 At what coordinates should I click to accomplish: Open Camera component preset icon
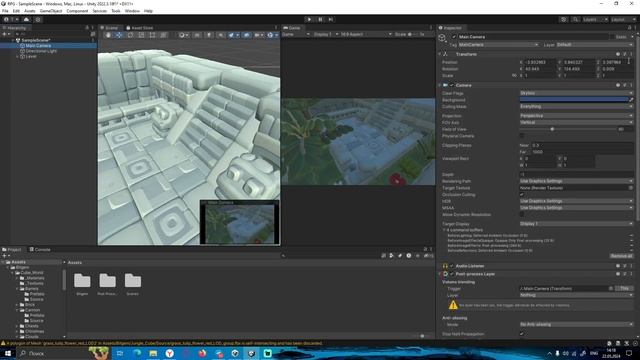[x=624, y=85]
